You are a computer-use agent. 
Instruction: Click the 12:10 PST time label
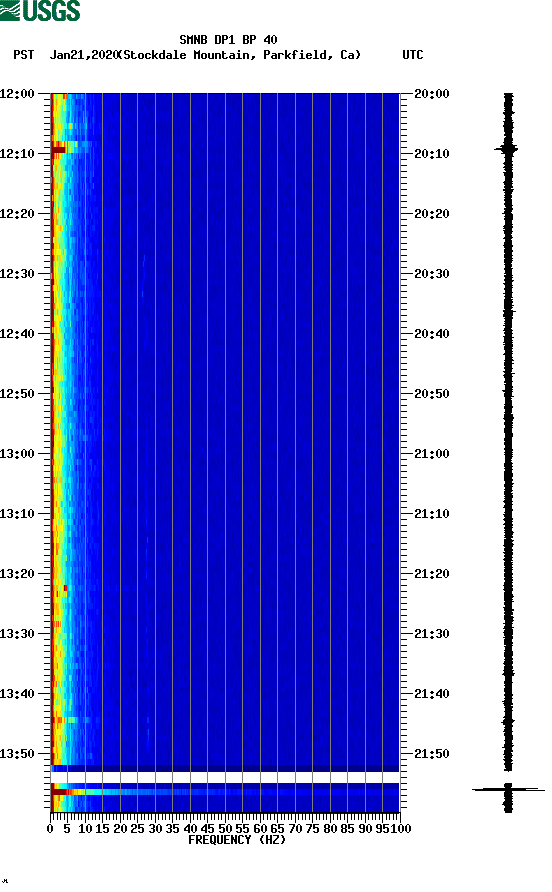pos(17,154)
